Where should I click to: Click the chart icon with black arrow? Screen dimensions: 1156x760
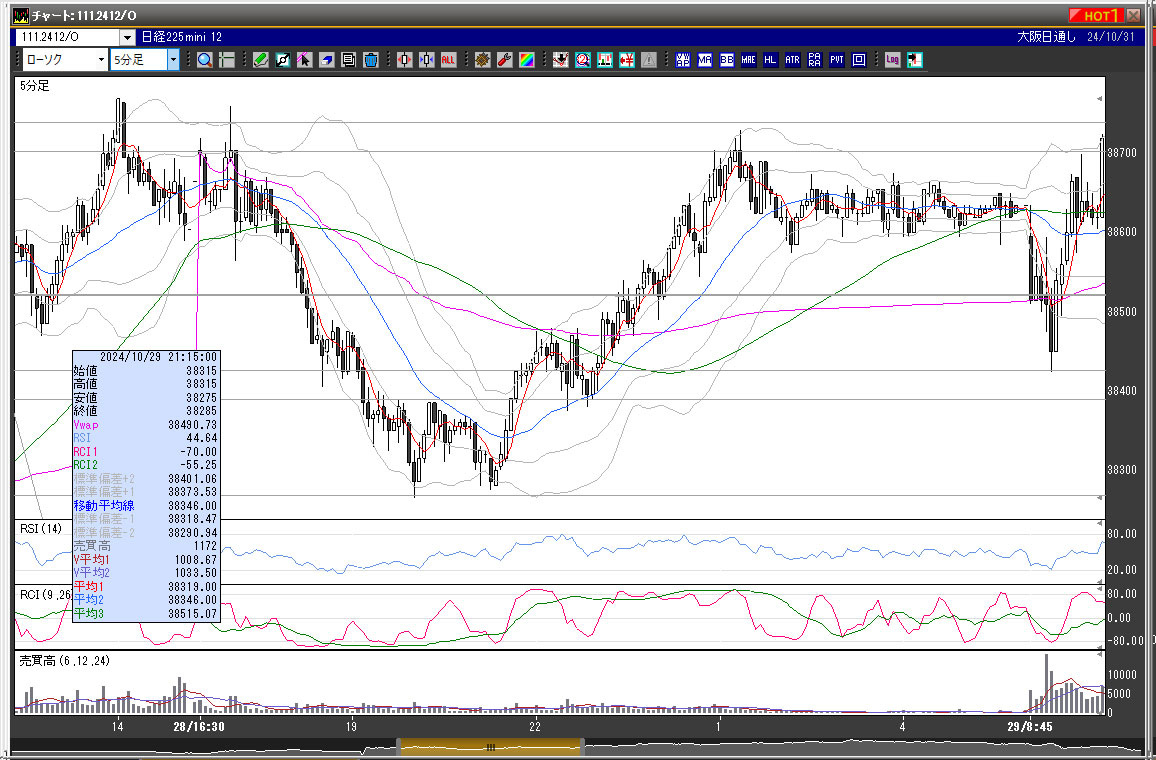914,60
